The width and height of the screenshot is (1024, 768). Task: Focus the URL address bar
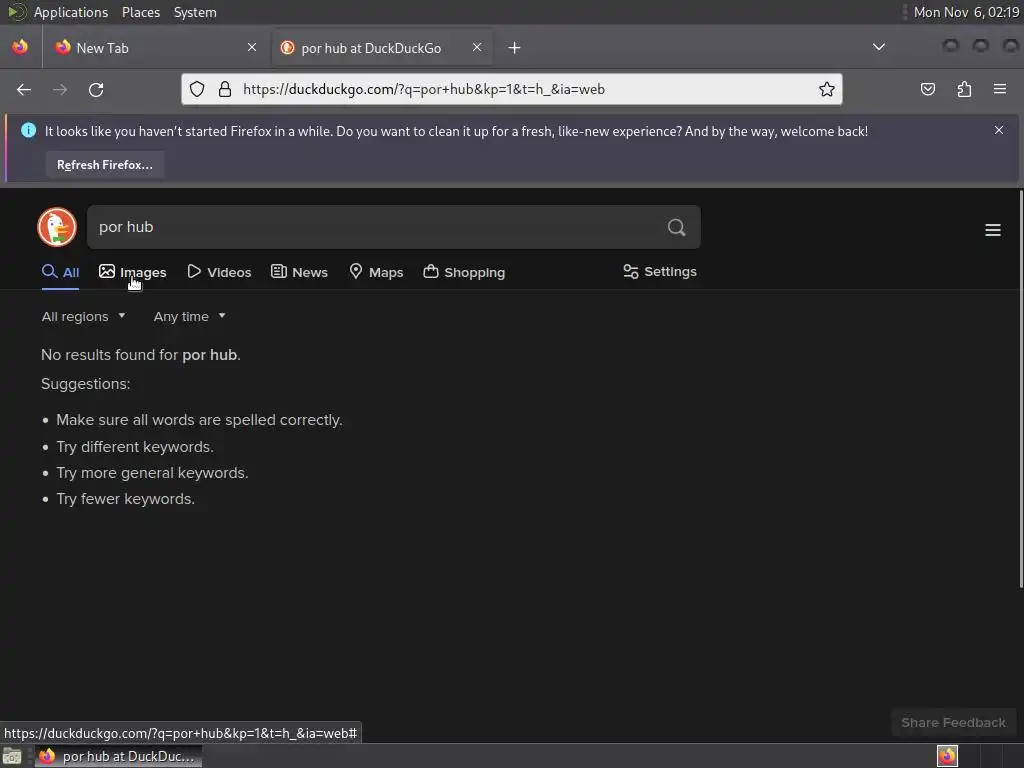coord(512,89)
